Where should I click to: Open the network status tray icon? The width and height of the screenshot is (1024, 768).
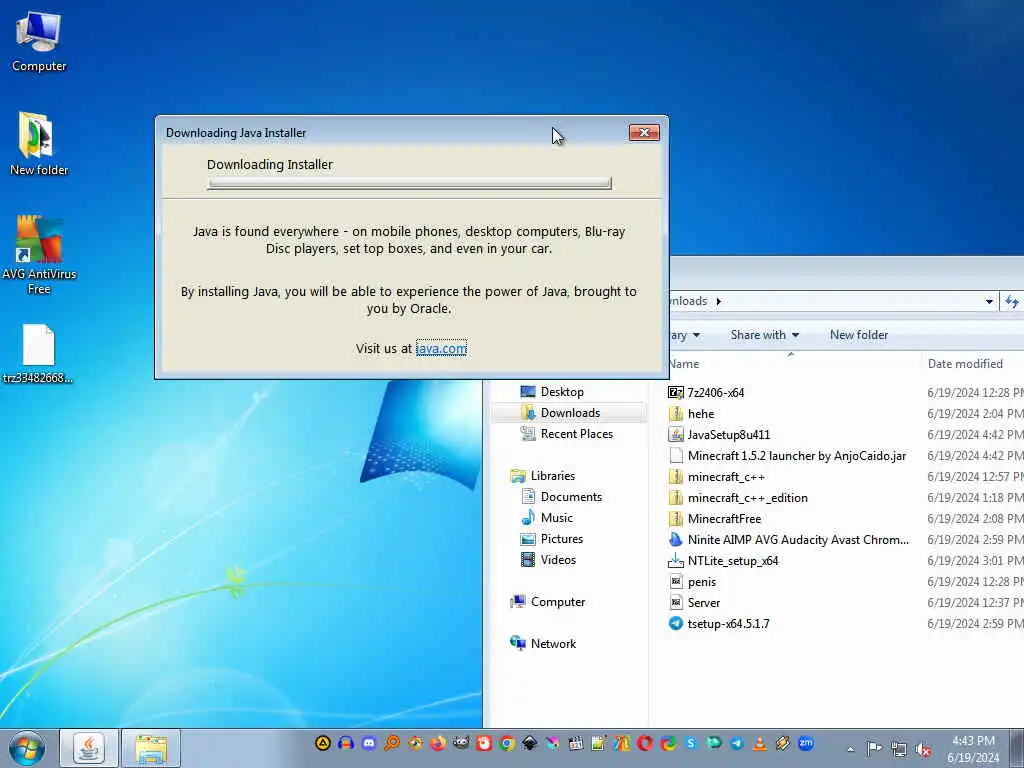(x=899, y=749)
